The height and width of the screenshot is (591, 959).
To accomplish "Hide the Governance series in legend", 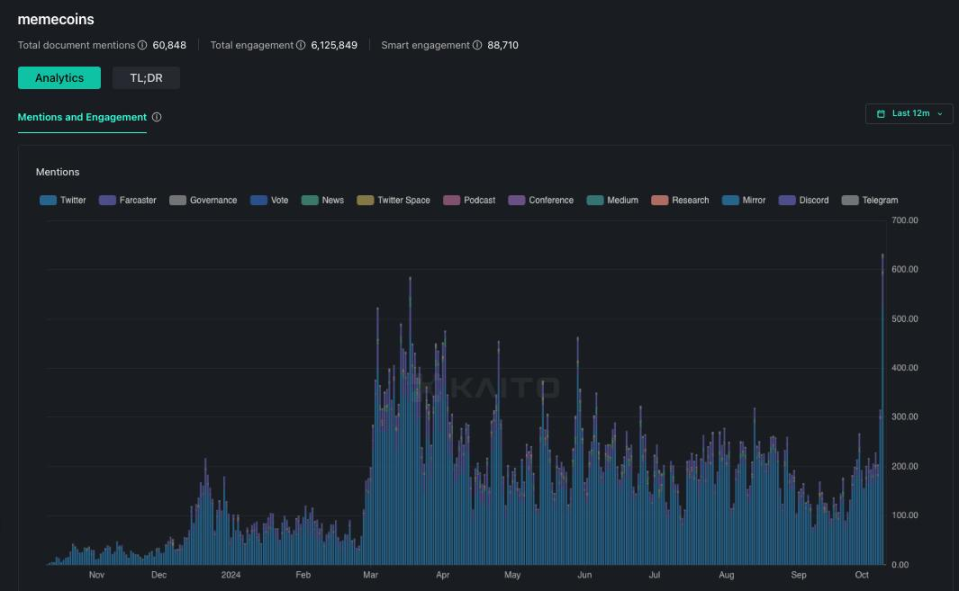I will [x=203, y=200].
